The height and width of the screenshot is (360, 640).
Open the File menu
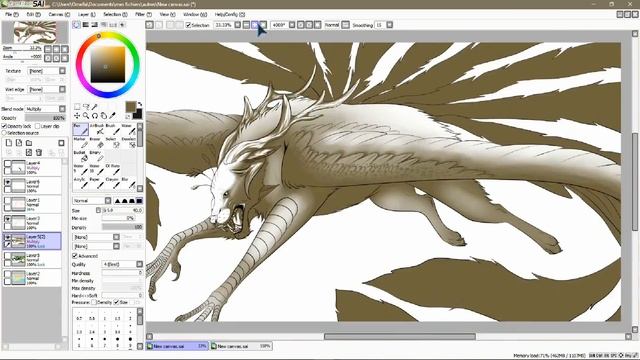(11, 14)
